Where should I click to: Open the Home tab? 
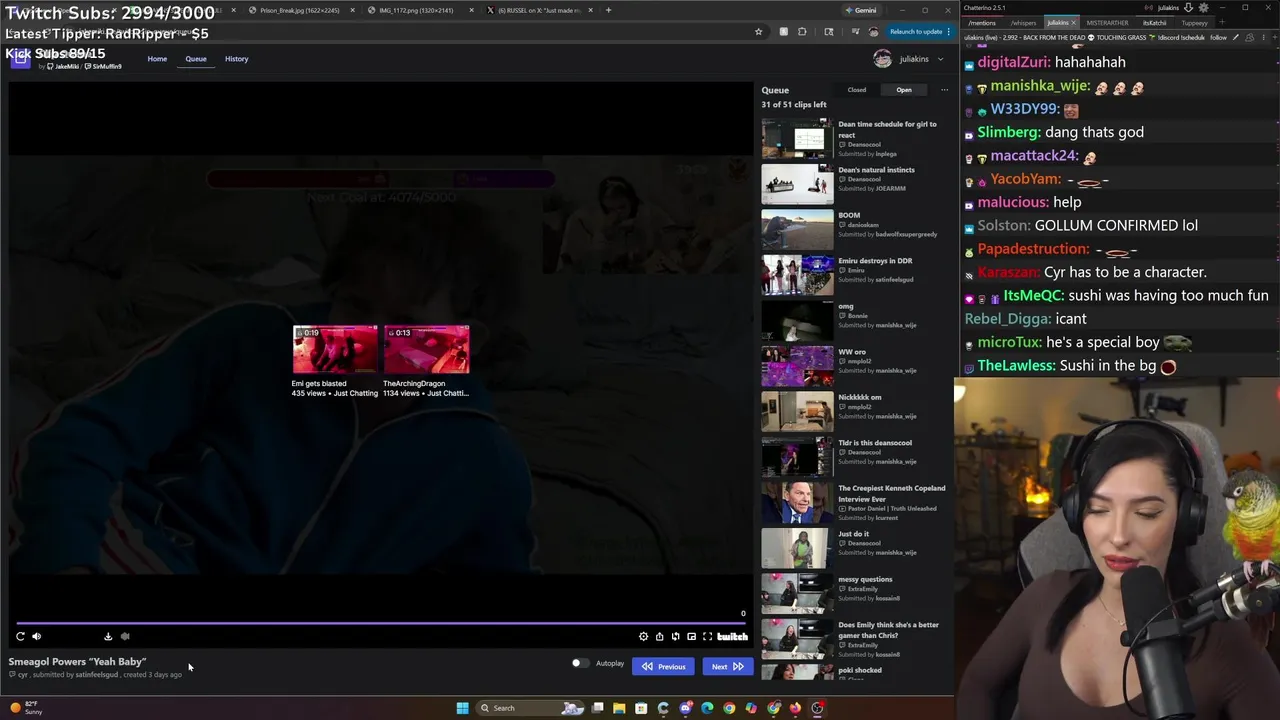[157, 59]
